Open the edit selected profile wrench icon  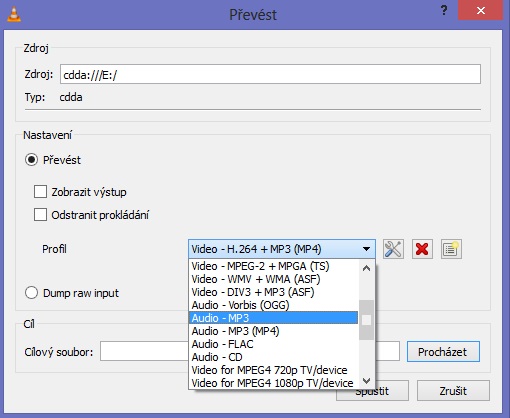pyautogui.click(x=393, y=249)
